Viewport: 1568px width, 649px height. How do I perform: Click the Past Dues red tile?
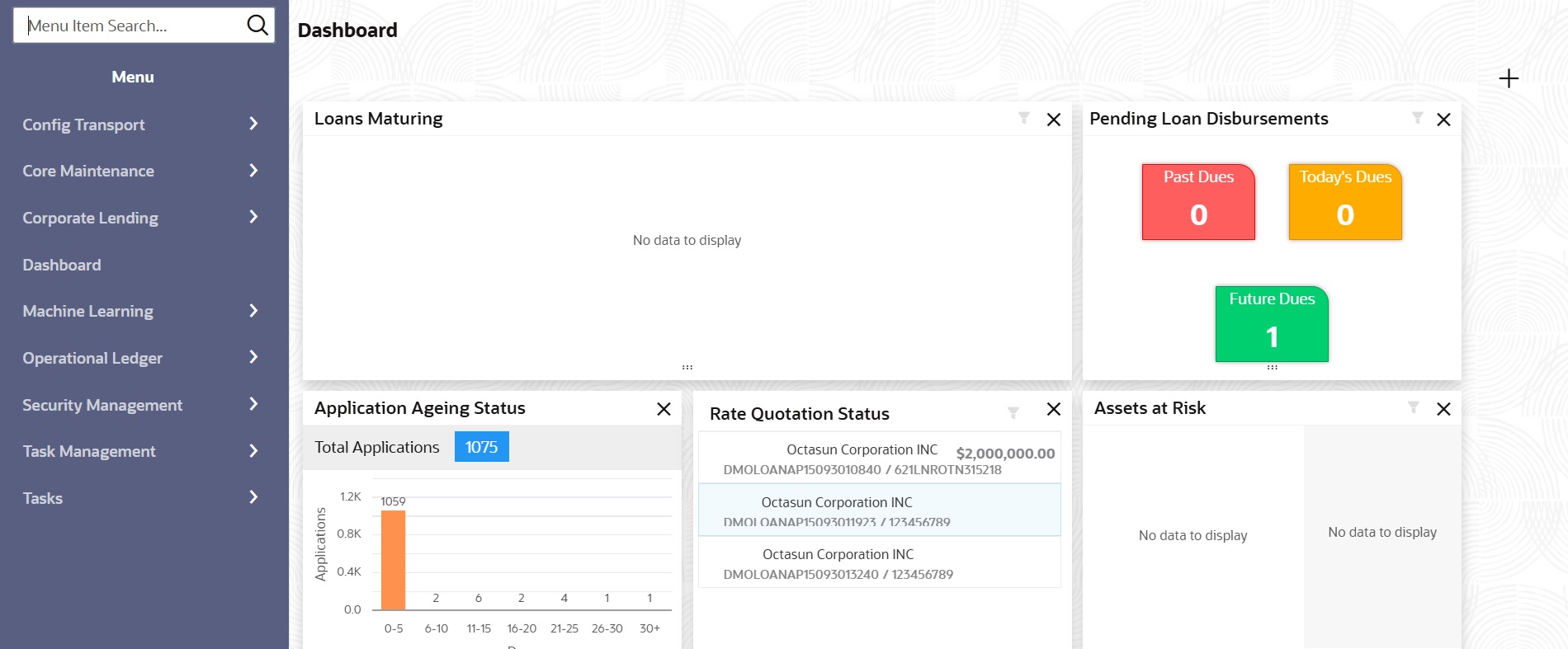click(1198, 202)
